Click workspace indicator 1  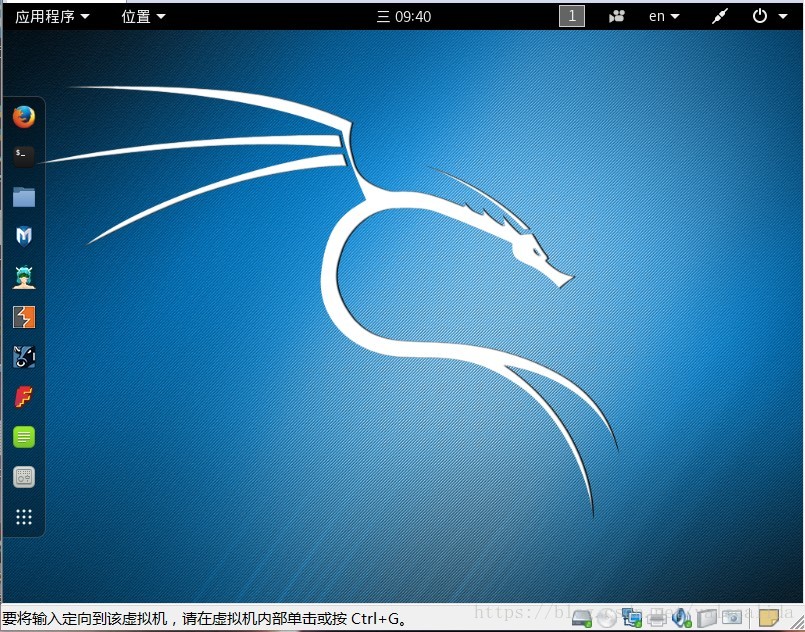coord(572,16)
